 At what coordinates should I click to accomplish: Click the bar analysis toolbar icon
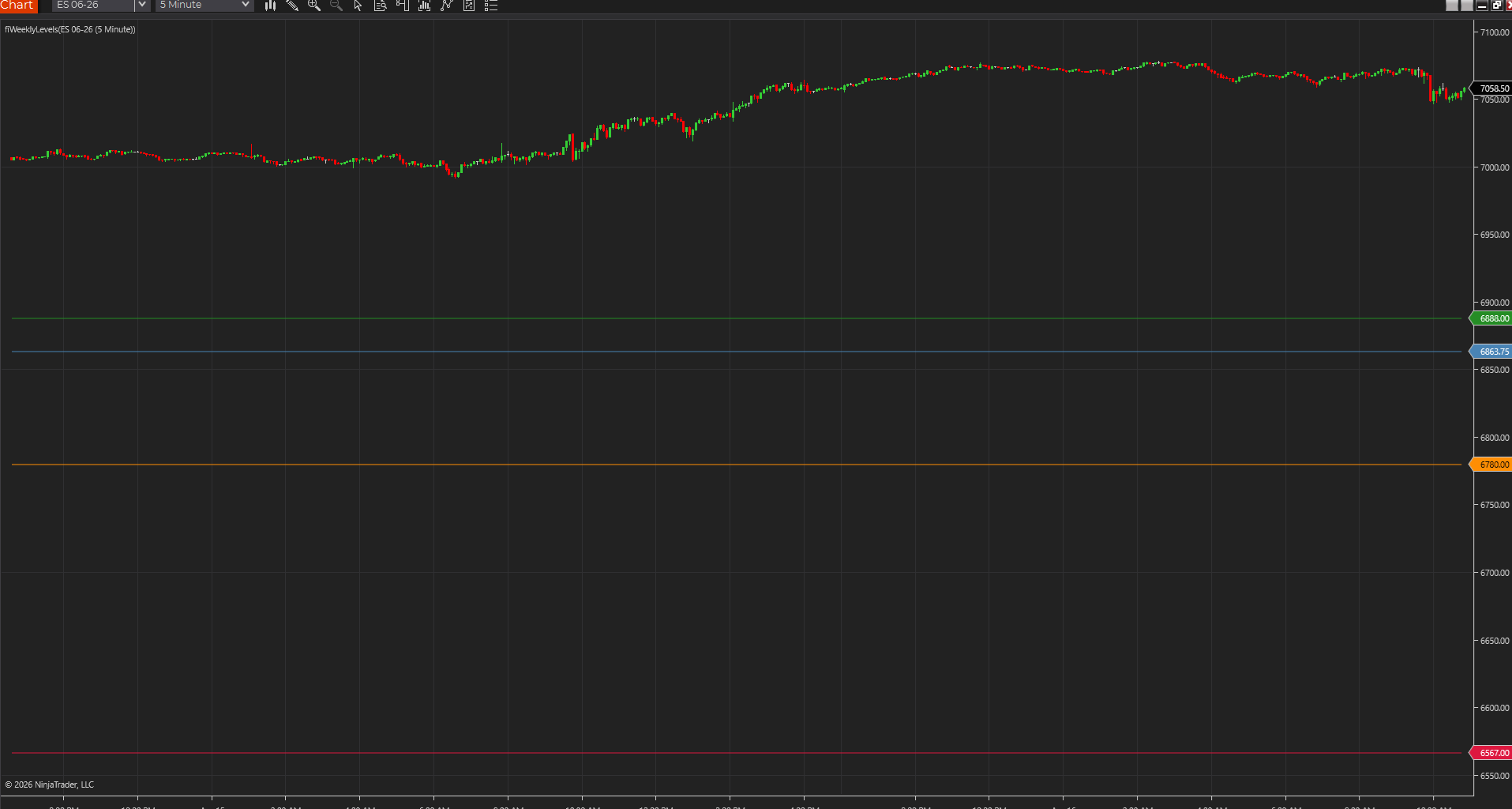point(424,6)
